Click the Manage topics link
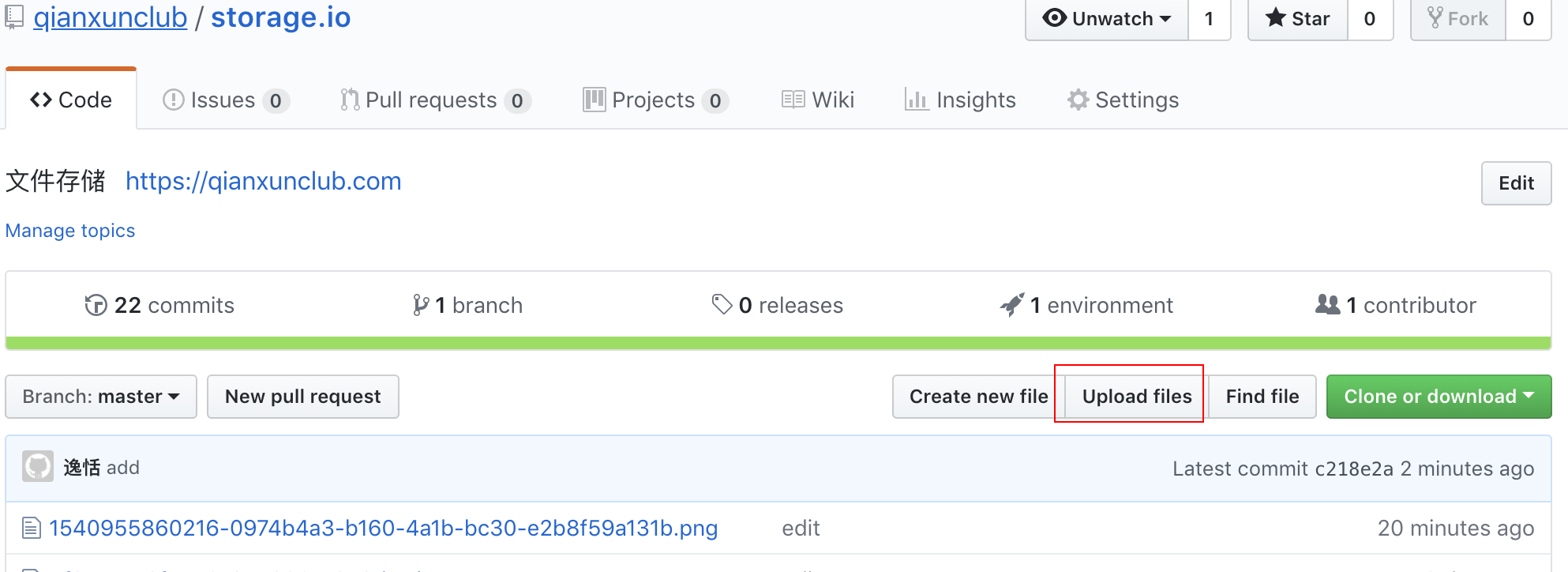Image resolution: width=1568 pixels, height=572 pixels. (70, 231)
